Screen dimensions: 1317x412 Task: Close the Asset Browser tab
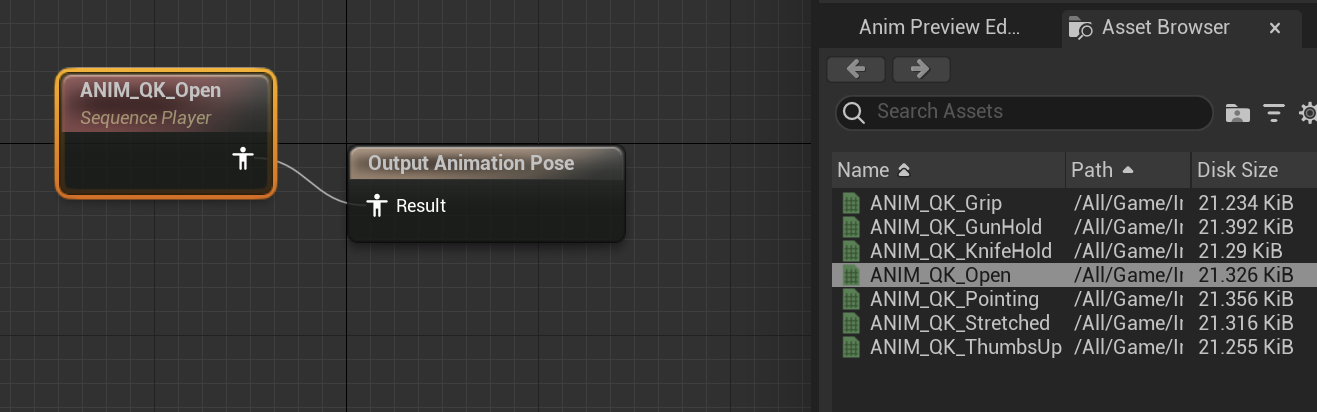(x=1275, y=29)
